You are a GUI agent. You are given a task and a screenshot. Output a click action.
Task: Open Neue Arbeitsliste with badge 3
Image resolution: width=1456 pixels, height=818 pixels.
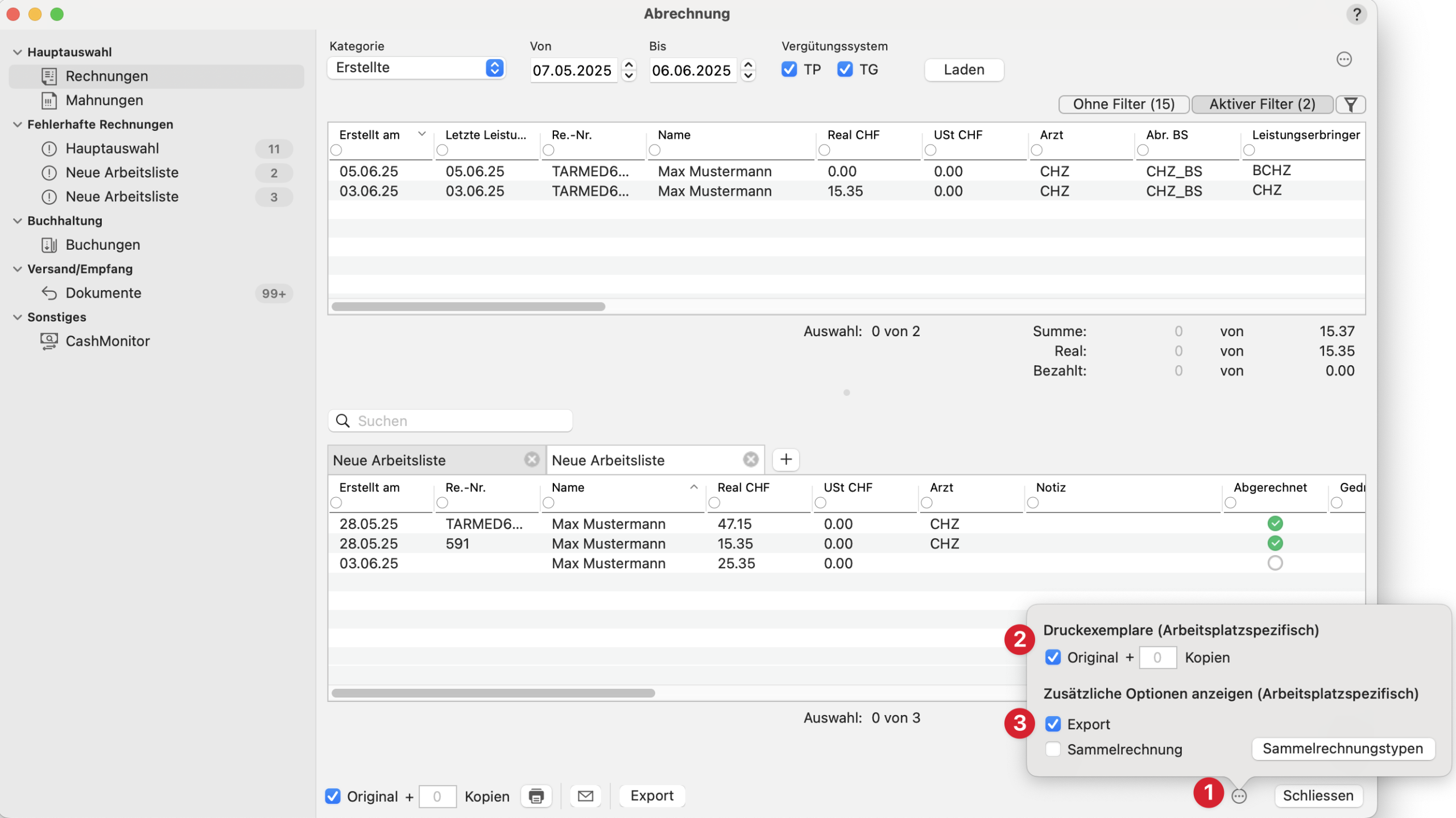[156, 197]
